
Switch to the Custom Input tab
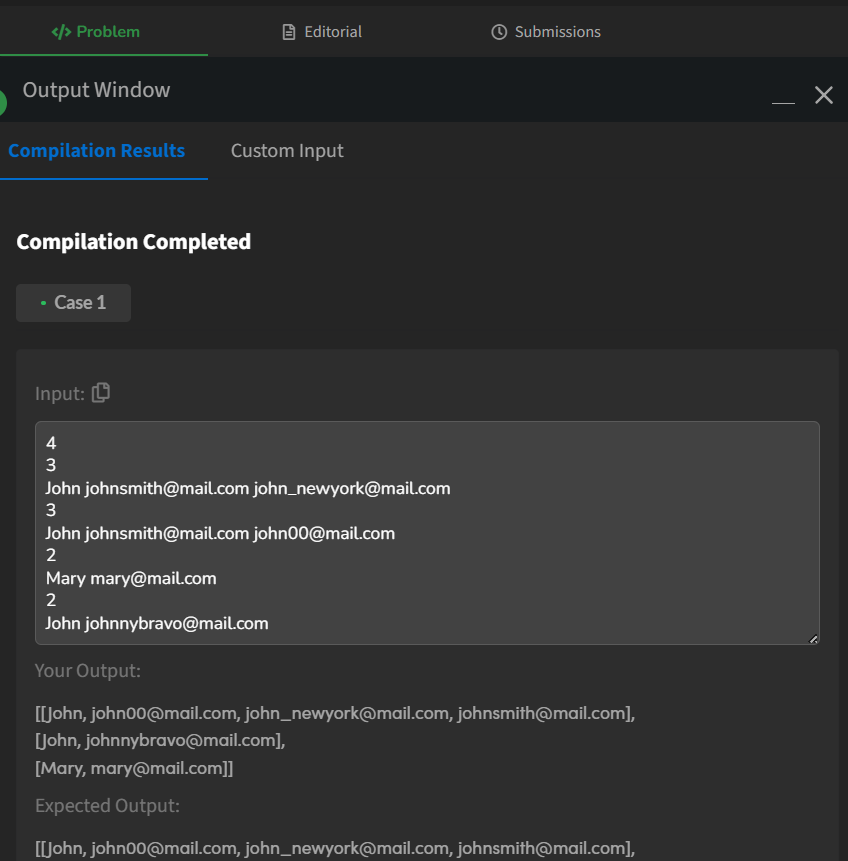pos(287,150)
